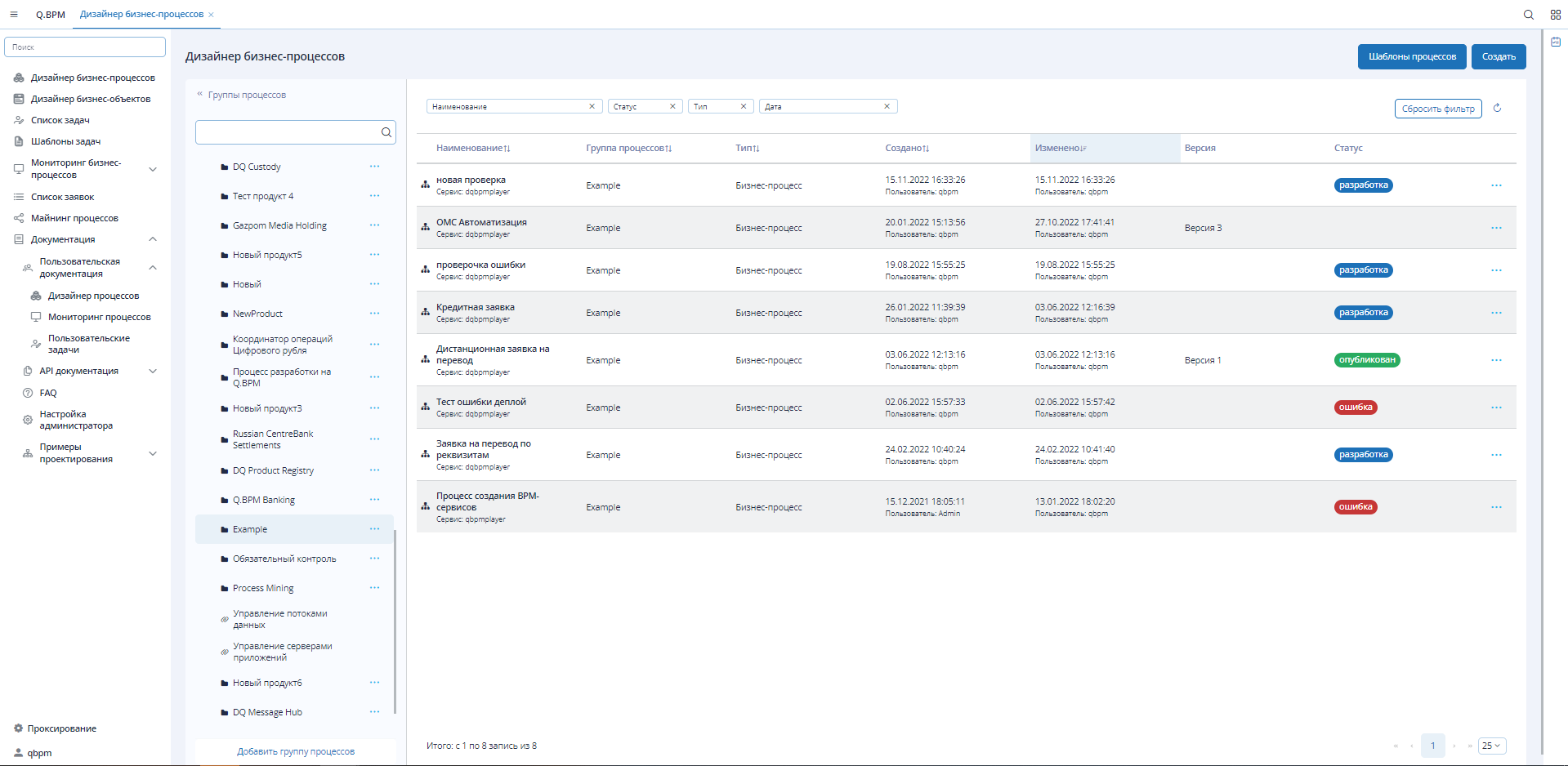Select Майнинг процессов menu item

(x=74, y=218)
